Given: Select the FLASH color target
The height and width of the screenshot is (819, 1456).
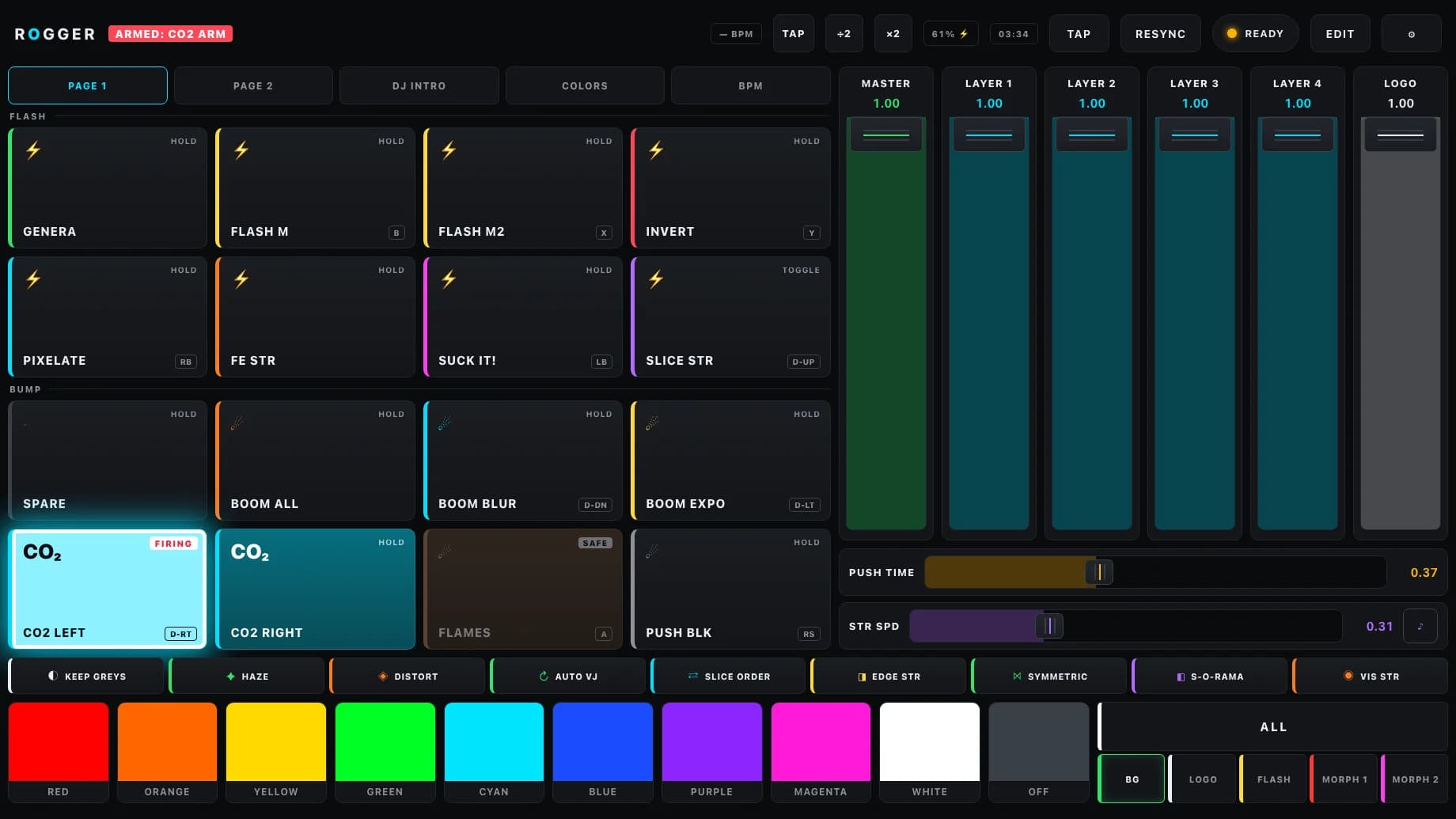Looking at the screenshot, I should [x=1273, y=779].
